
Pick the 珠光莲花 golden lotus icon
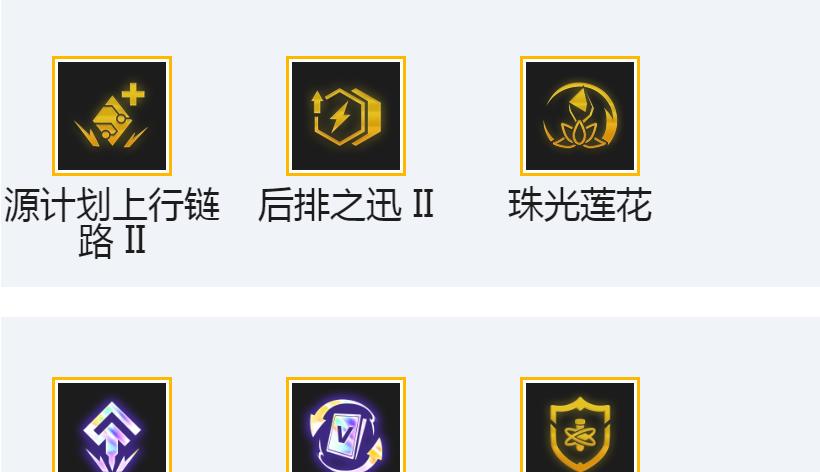coord(579,116)
